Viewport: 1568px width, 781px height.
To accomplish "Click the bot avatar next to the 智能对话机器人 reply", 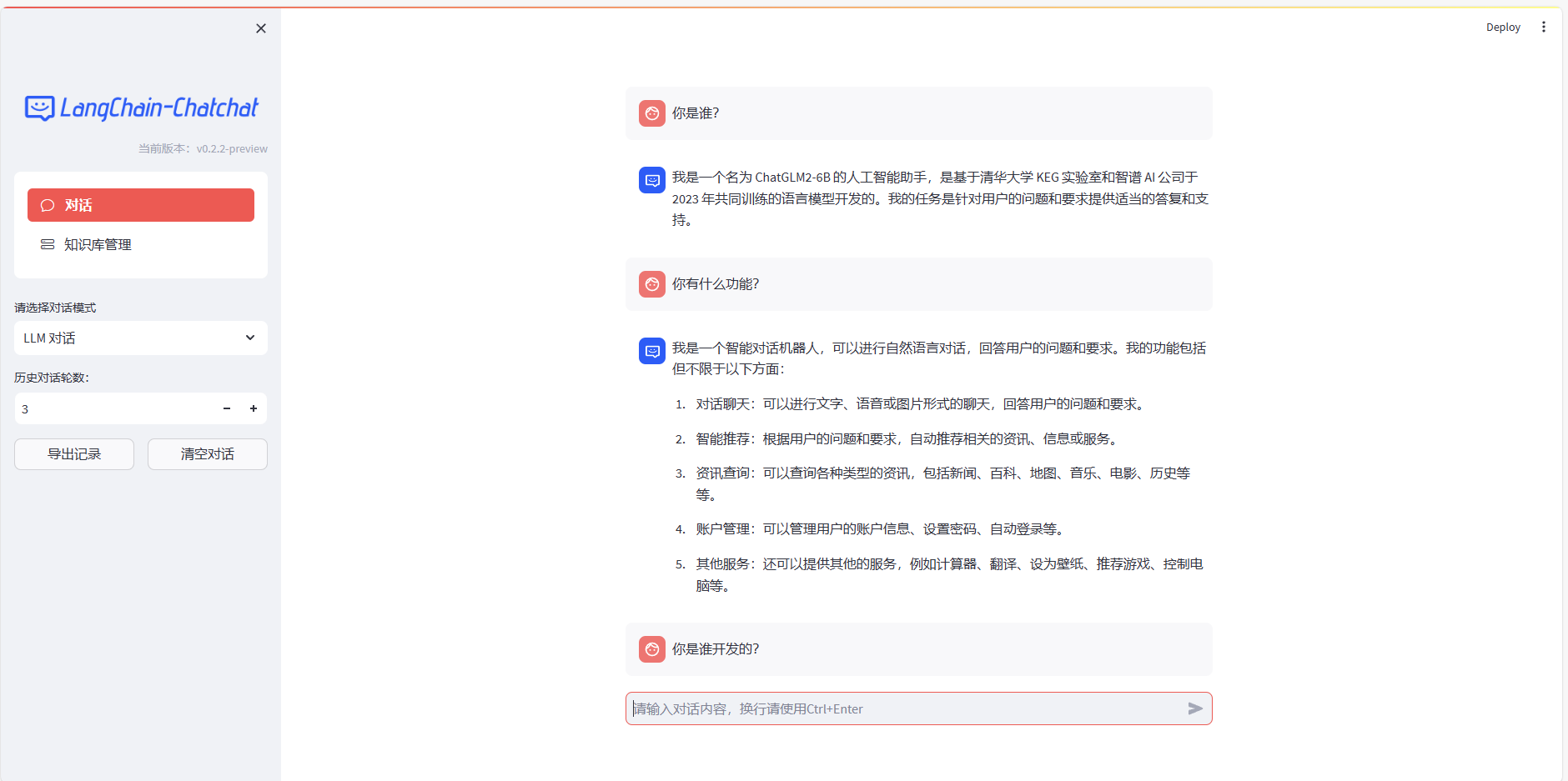I will (x=652, y=351).
